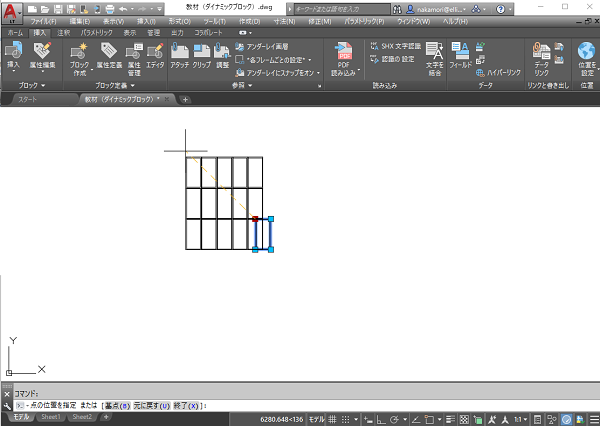Viewport: 600px width, 426px height.
Task: Toggle polar tracking in status bar
Action: 394,419
